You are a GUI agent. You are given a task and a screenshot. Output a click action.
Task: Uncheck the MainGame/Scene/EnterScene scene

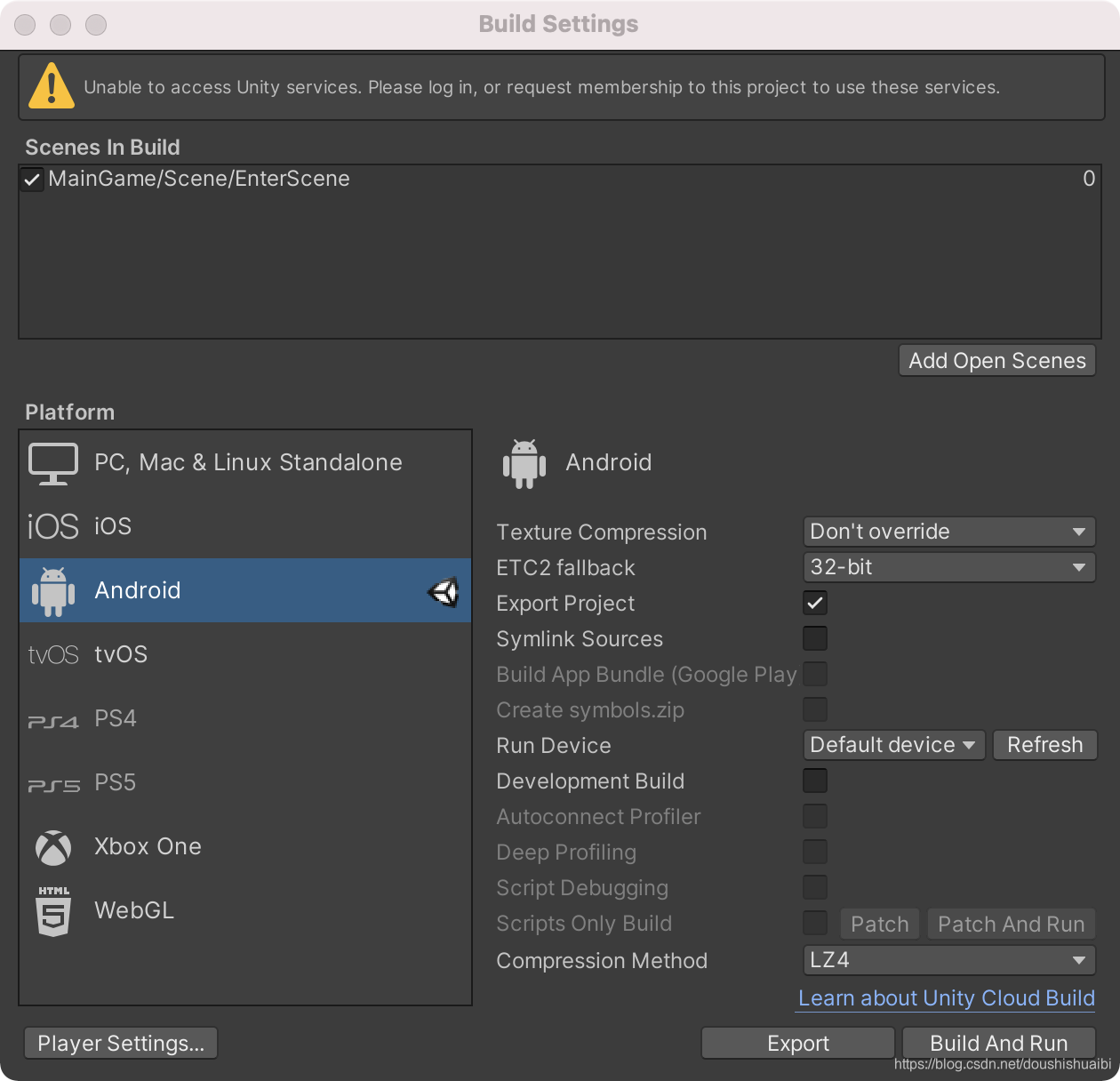31,179
